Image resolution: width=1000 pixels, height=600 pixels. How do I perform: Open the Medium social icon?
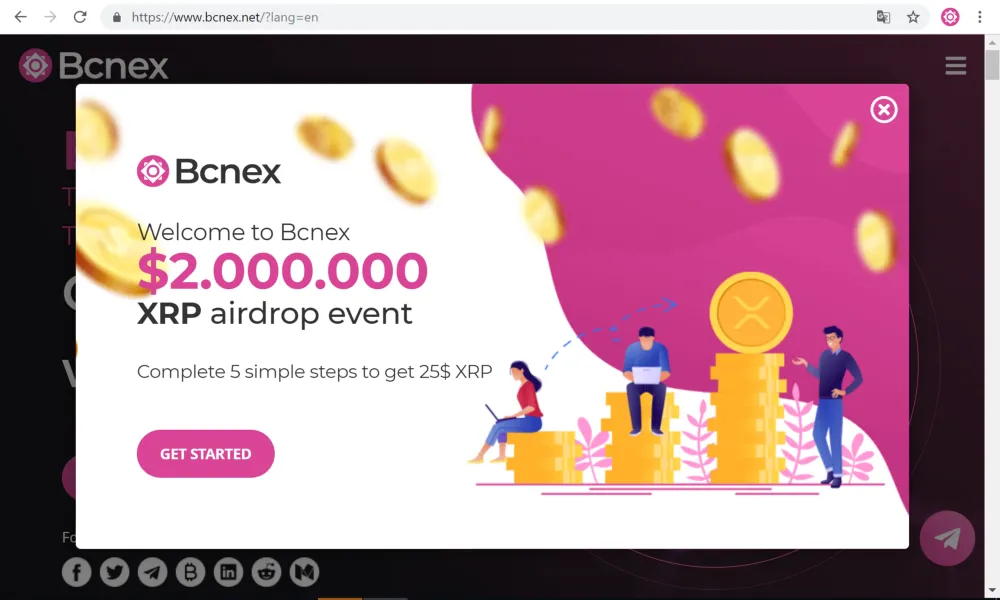304,572
